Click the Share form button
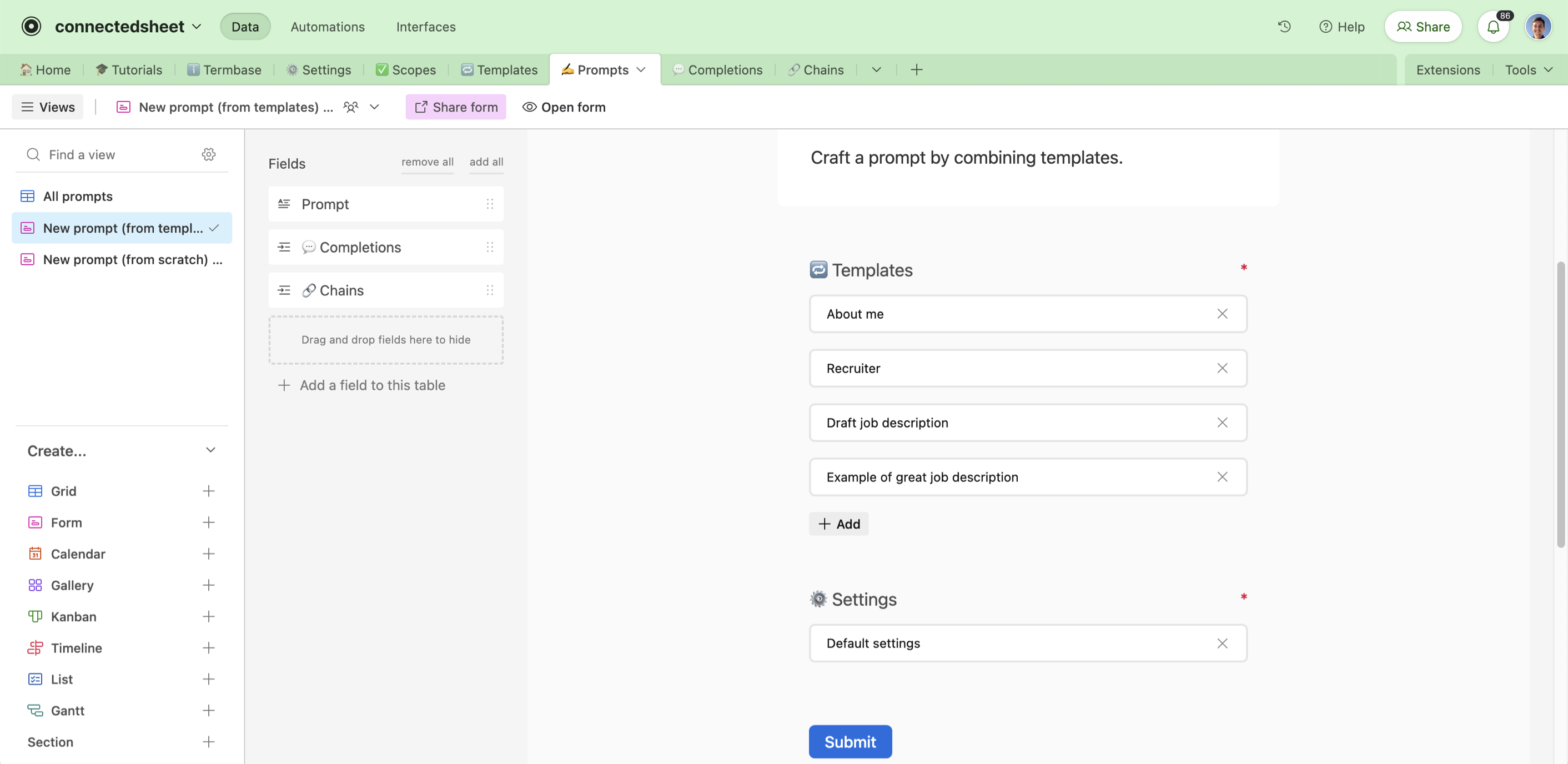The width and height of the screenshot is (1568, 764). pos(455,107)
